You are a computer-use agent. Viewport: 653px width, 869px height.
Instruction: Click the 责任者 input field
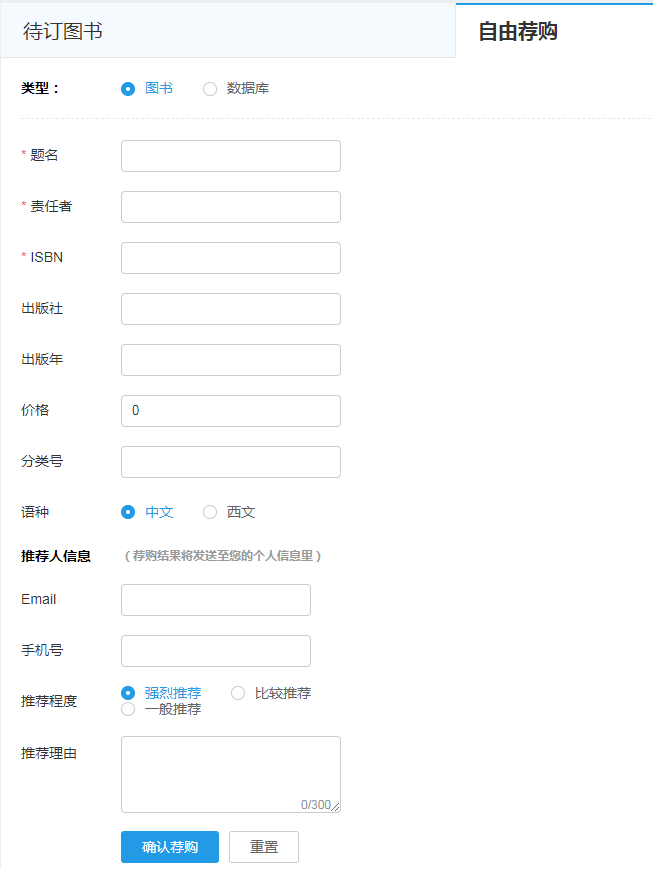coord(230,206)
